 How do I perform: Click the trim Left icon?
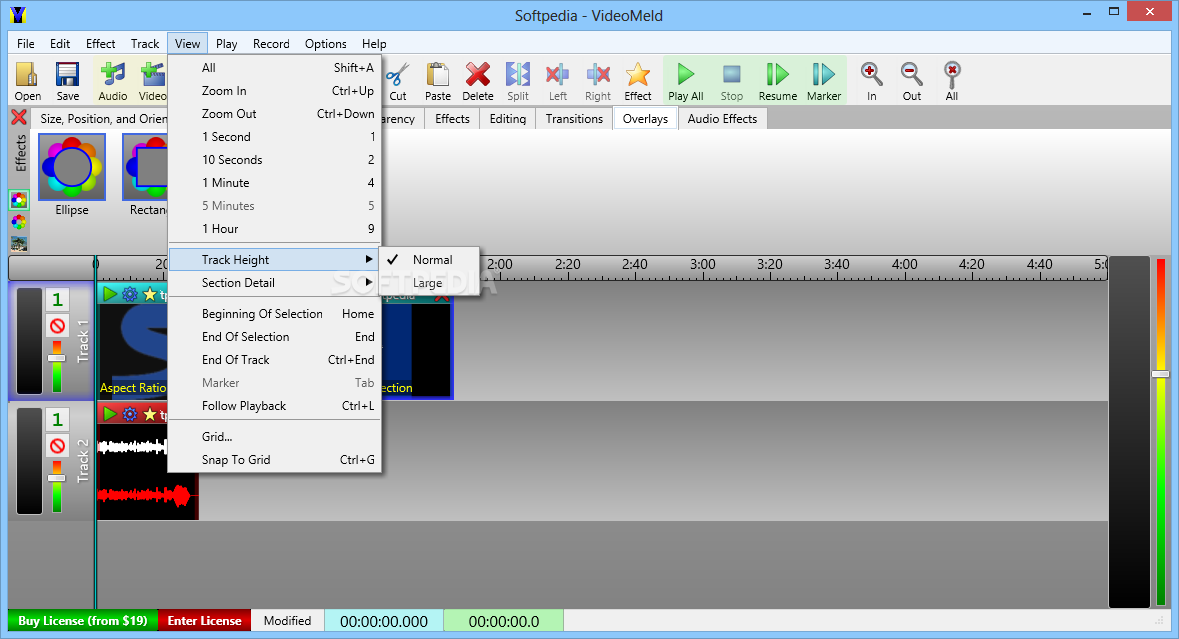tap(557, 81)
